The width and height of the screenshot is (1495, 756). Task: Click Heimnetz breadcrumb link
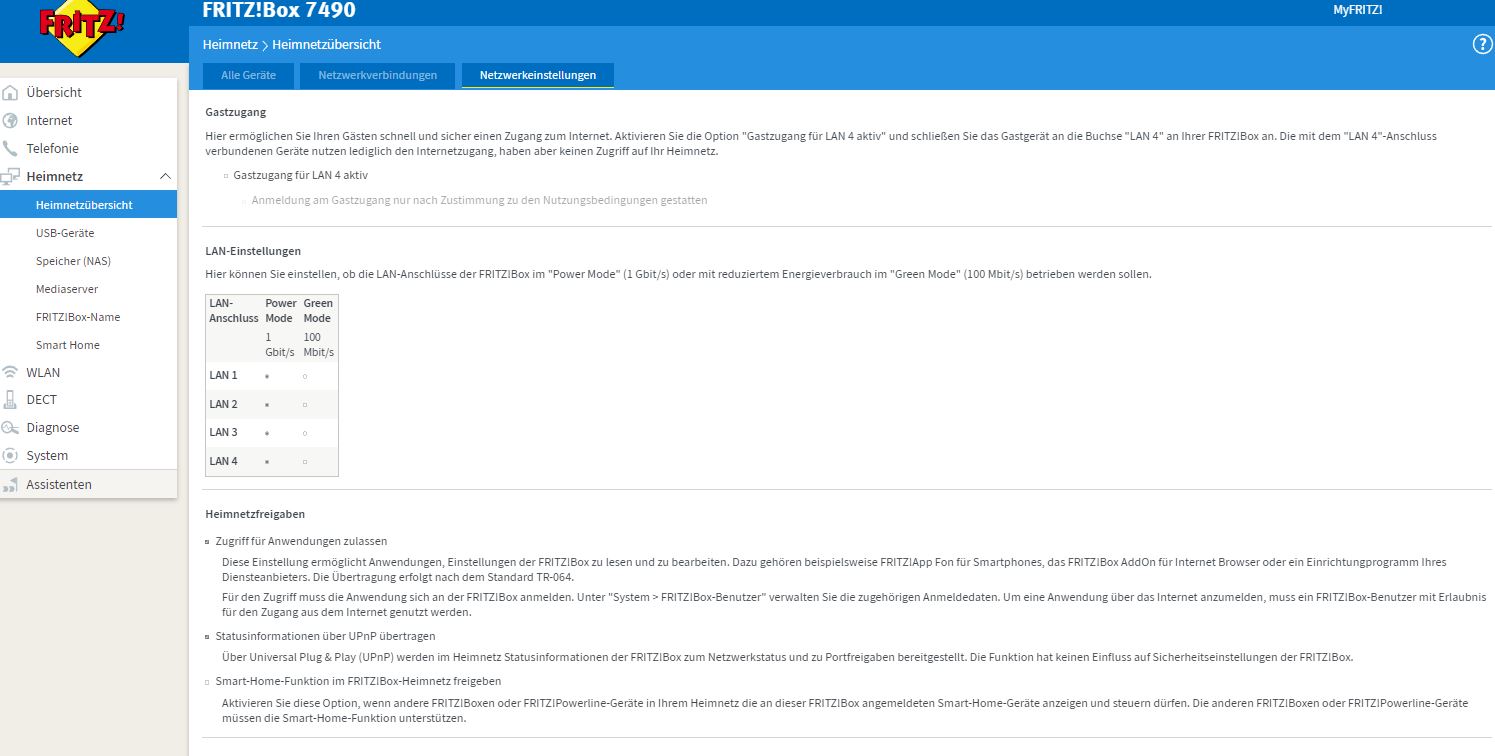point(229,45)
